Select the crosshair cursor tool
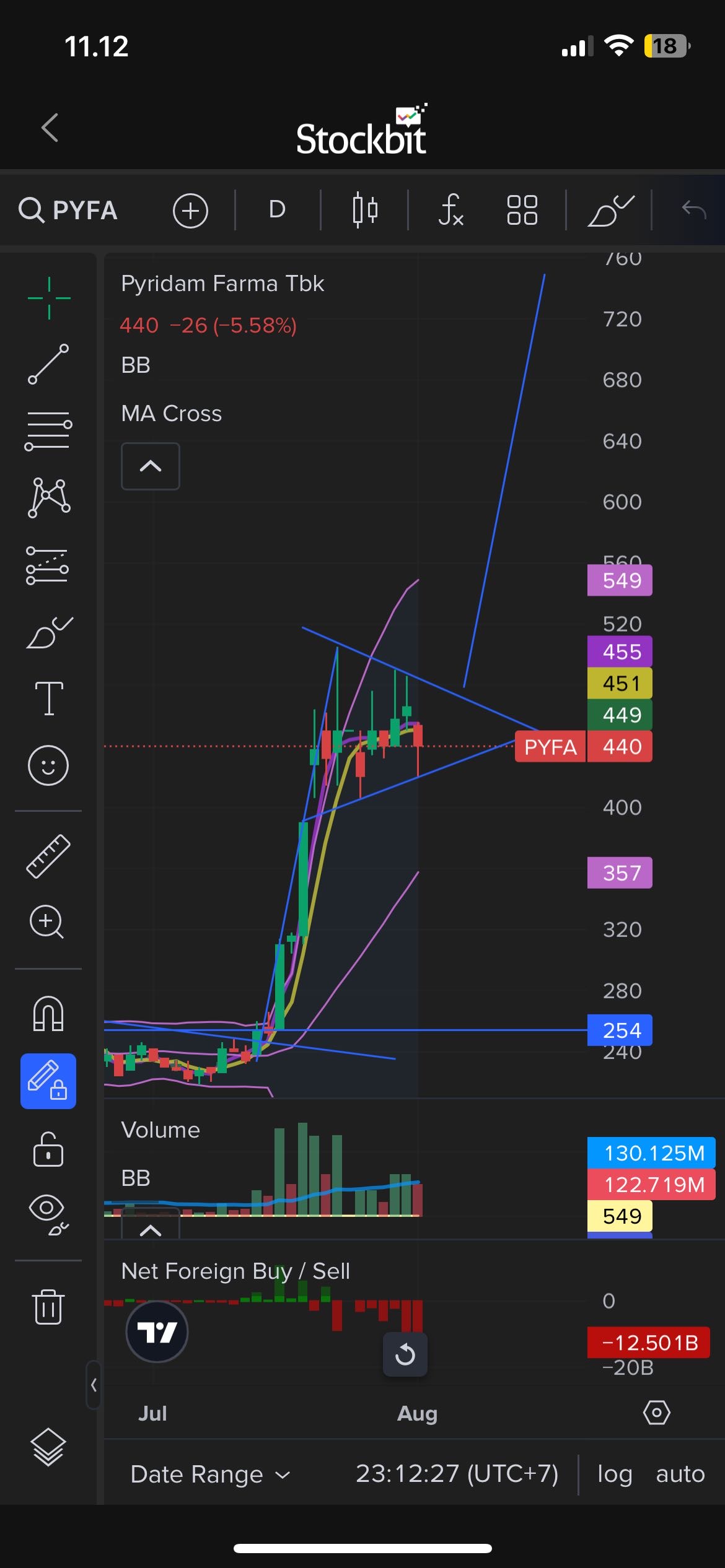Screen dimensions: 725x1568 (49, 298)
